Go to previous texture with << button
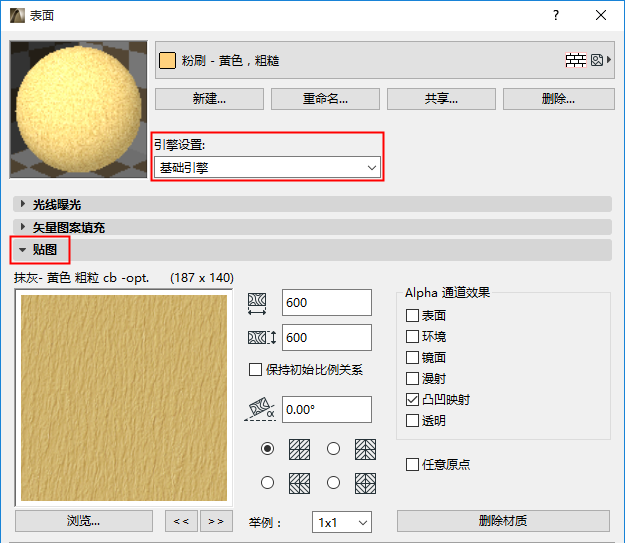 coord(181,521)
